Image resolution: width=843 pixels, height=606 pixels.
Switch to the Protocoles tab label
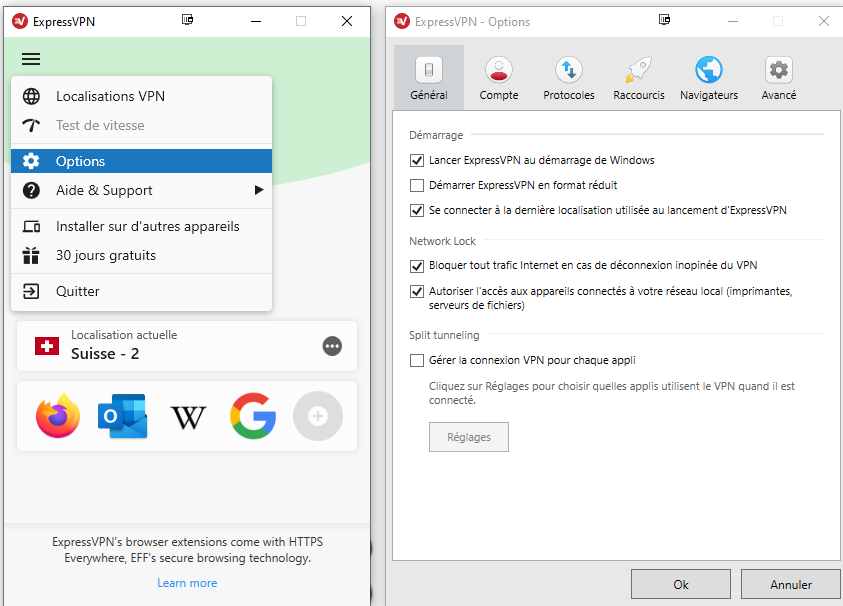pos(569,95)
